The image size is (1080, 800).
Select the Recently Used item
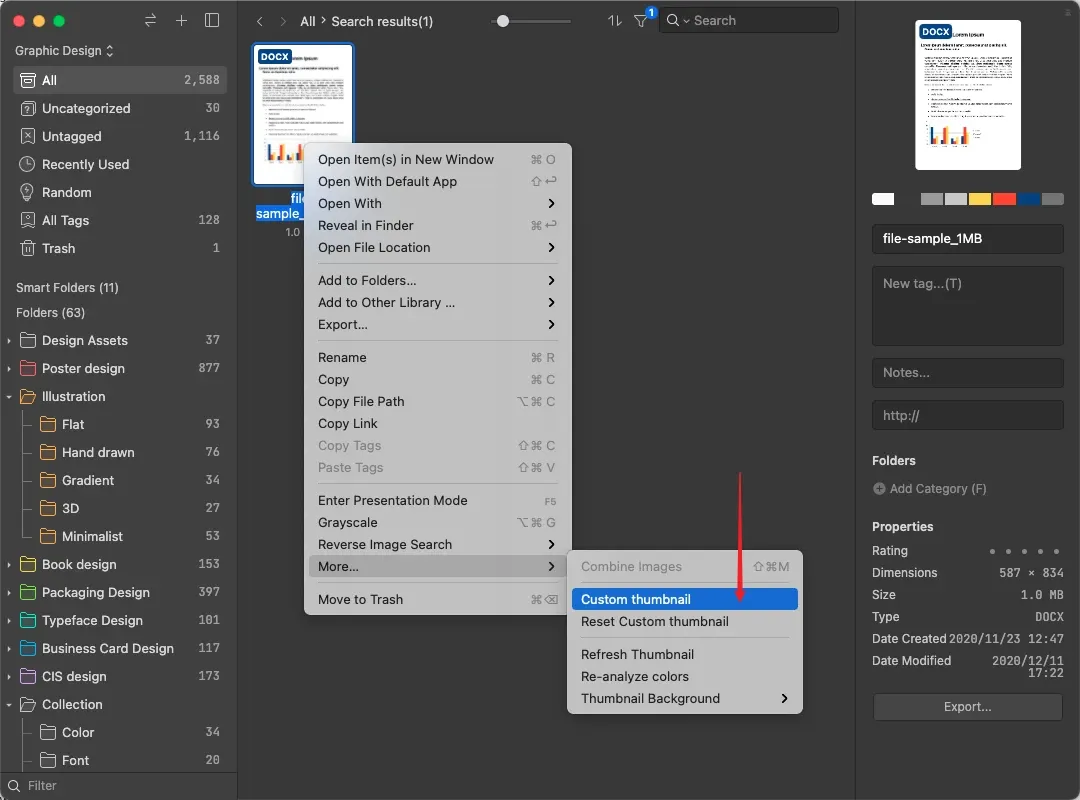(x=85, y=164)
